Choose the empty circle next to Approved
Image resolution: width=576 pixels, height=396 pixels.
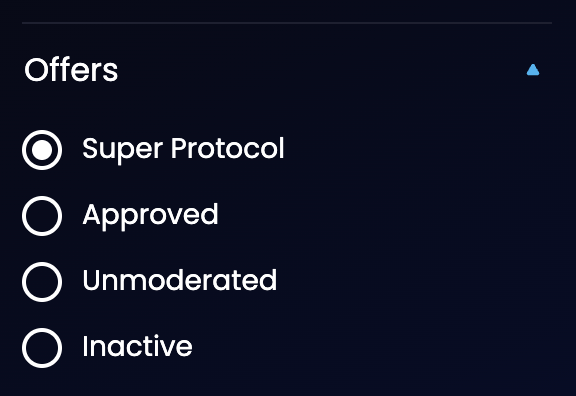(42, 216)
